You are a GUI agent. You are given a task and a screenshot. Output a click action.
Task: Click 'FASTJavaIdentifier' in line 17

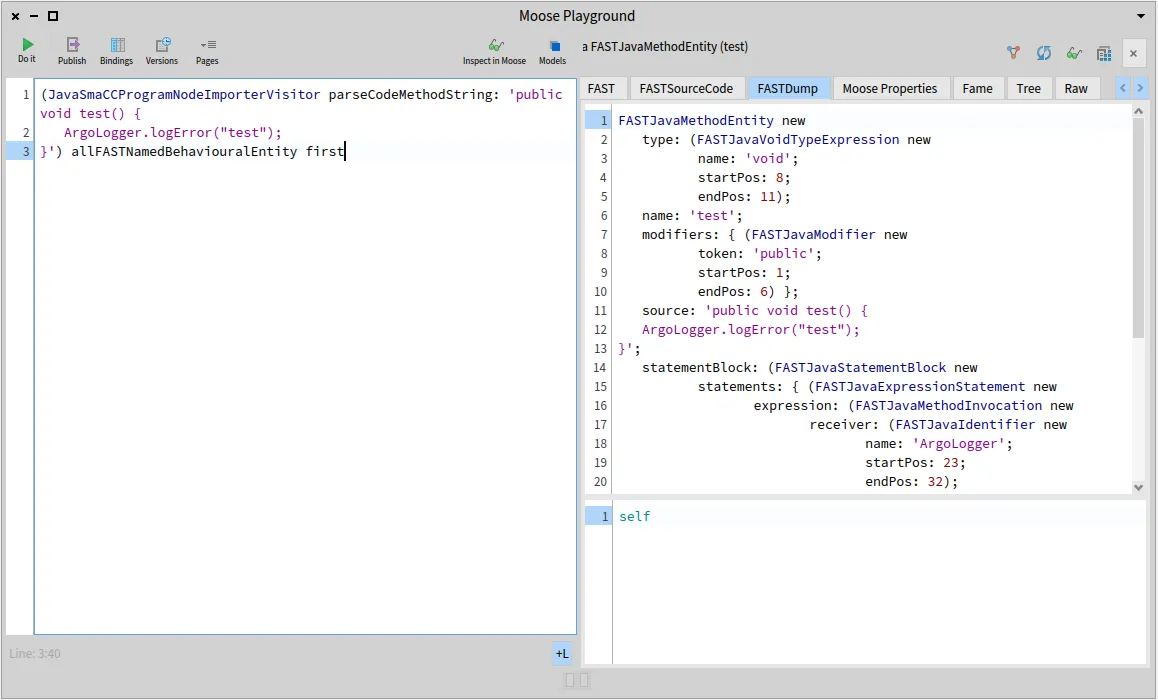965,425
